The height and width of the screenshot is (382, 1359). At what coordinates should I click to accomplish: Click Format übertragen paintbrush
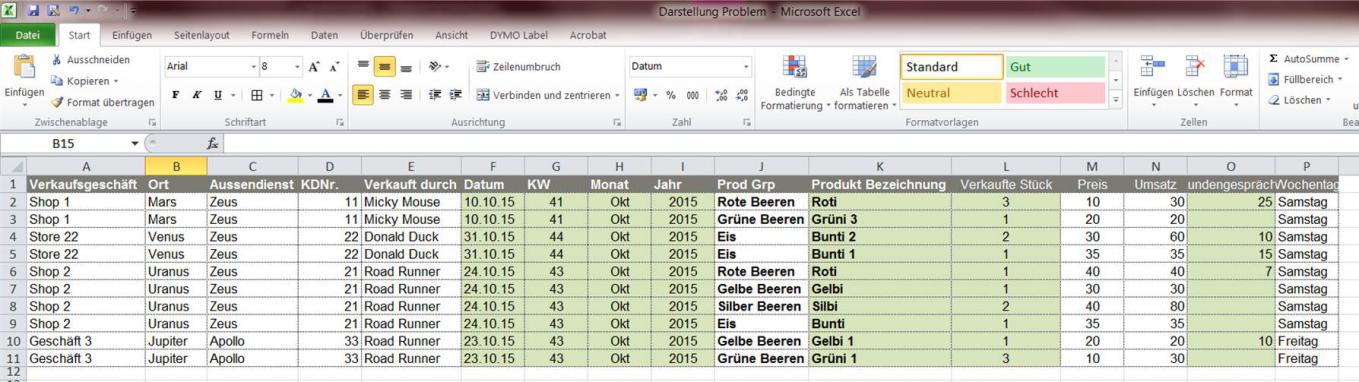(57, 102)
